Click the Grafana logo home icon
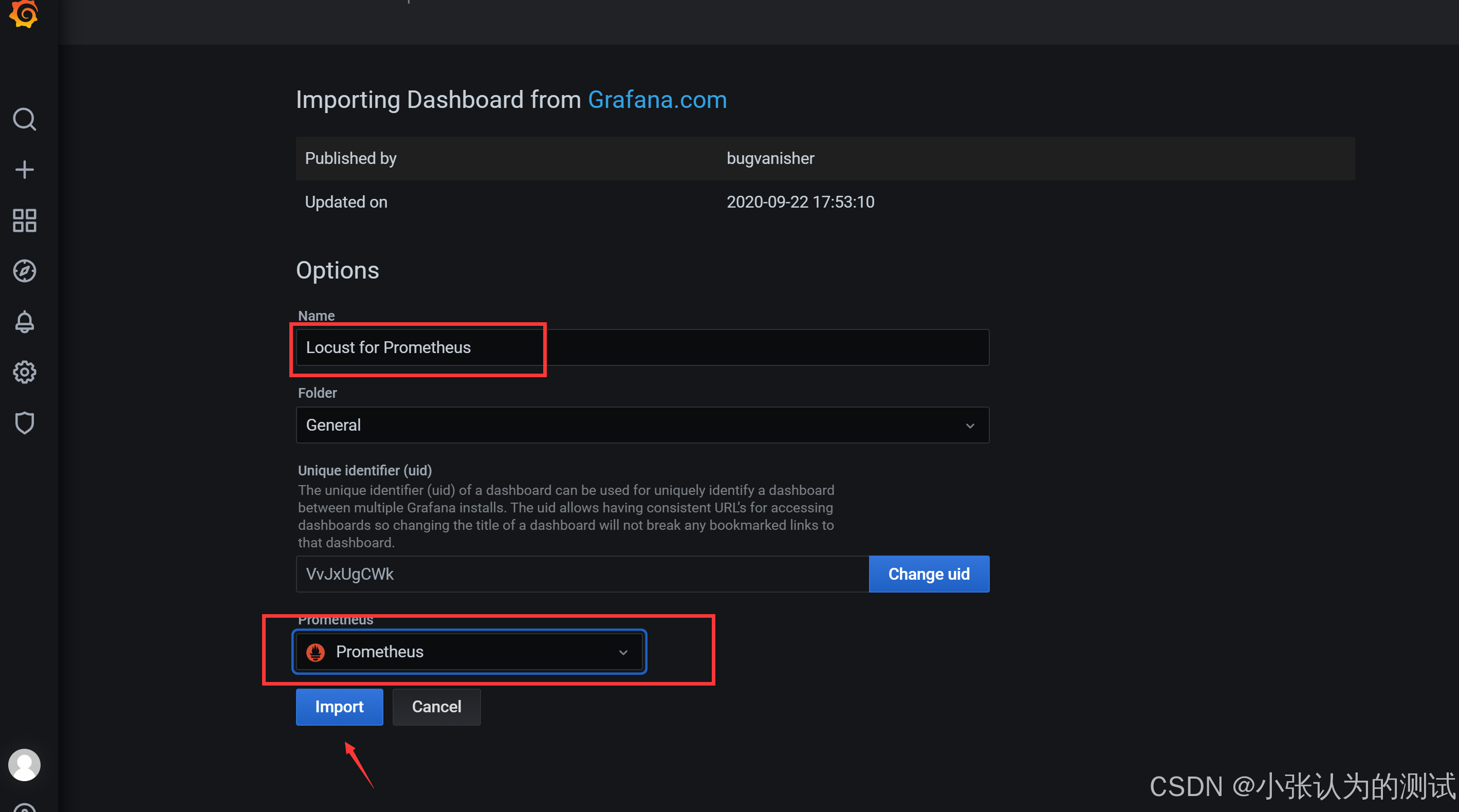This screenshot has height=812, width=1459. 24,12
